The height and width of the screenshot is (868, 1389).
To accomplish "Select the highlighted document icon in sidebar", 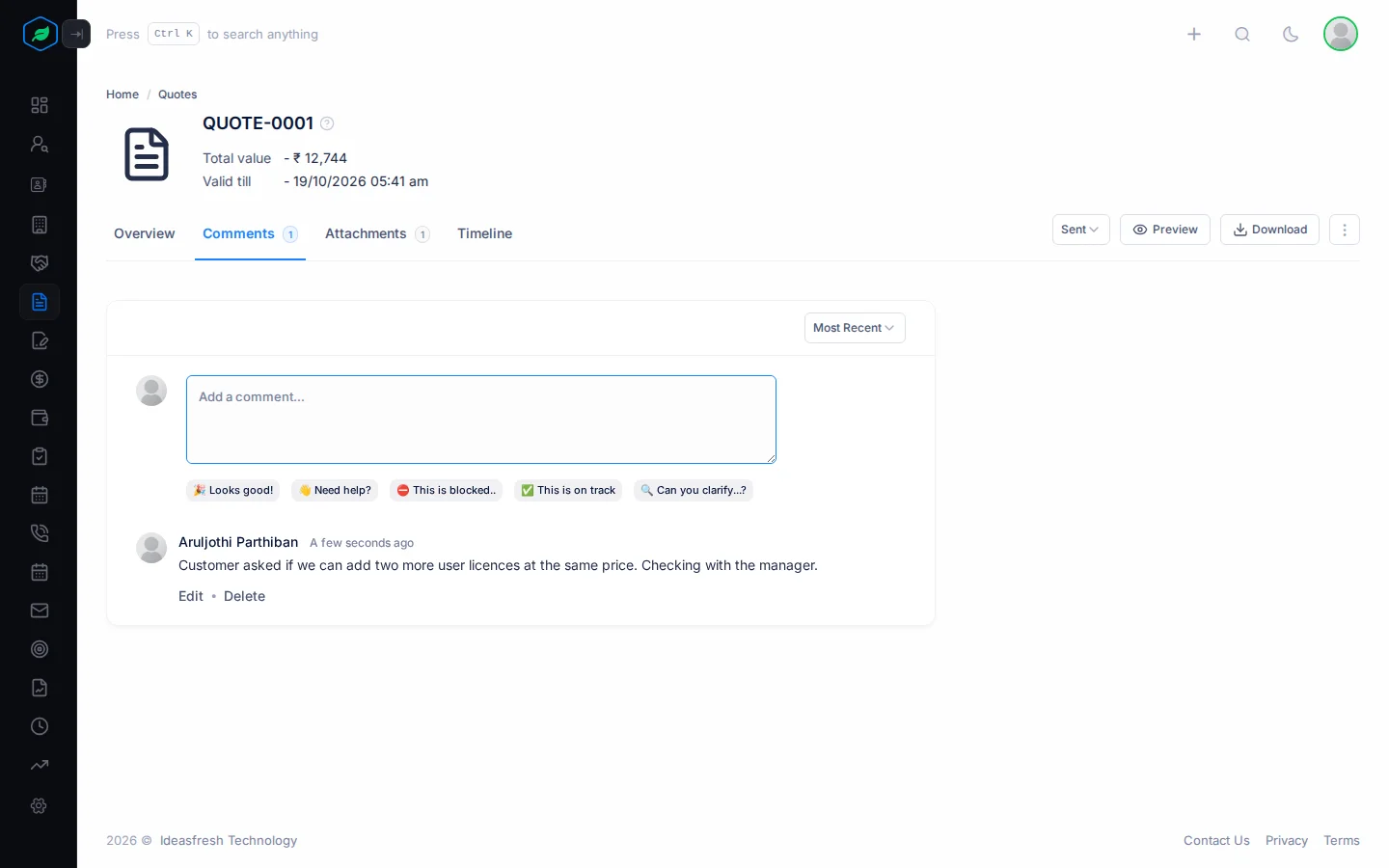I will [40, 302].
